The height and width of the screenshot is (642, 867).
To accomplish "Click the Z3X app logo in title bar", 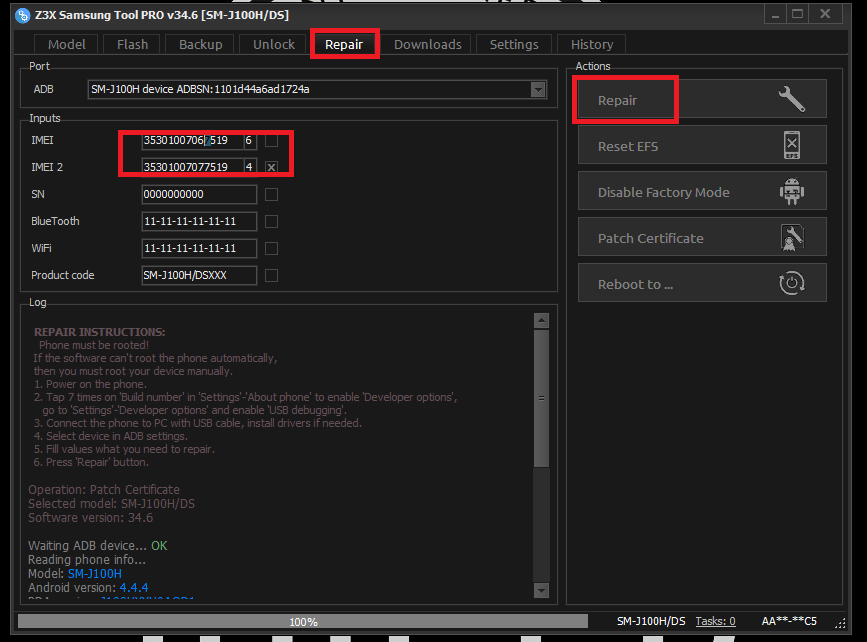I will (x=23, y=15).
